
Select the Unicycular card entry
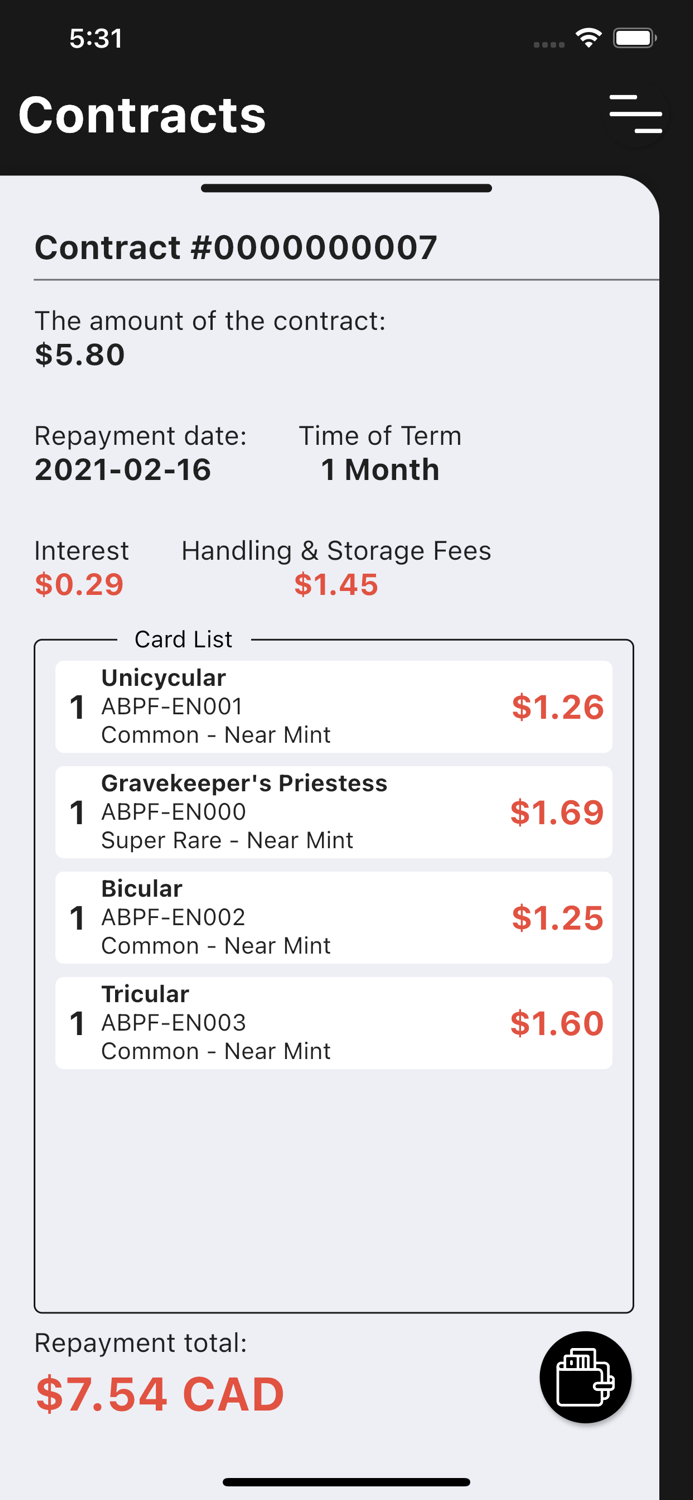[x=334, y=706]
